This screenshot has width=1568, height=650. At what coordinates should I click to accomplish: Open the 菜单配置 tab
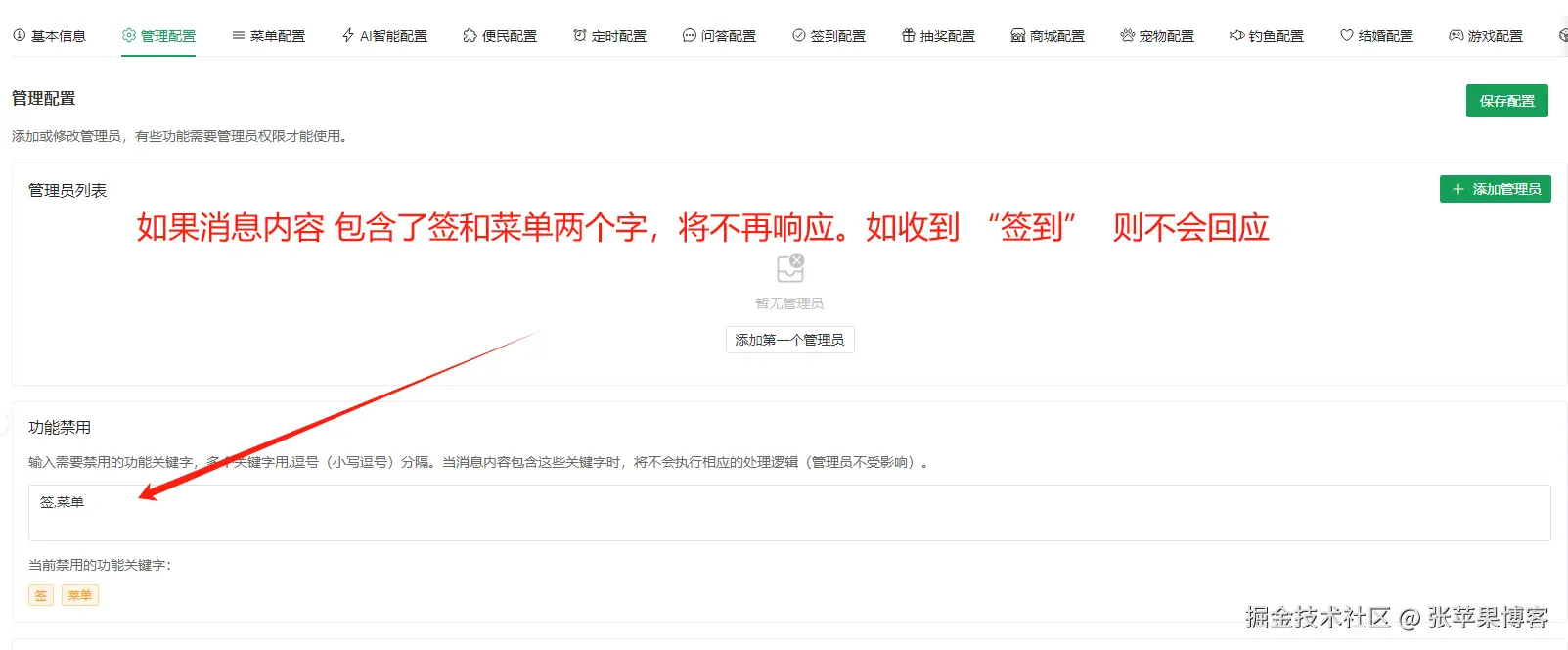pos(269,36)
